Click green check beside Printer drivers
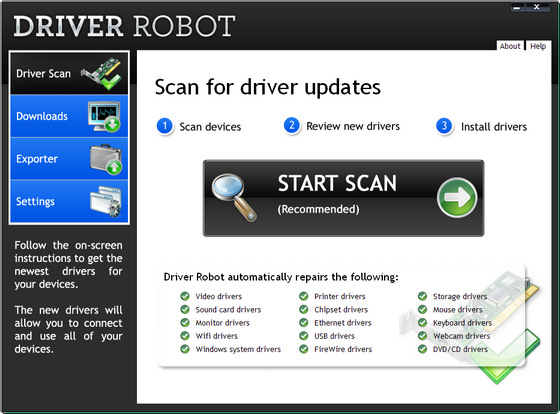The height and width of the screenshot is (414, 560). pyautogui.click(x=304, y=296)
